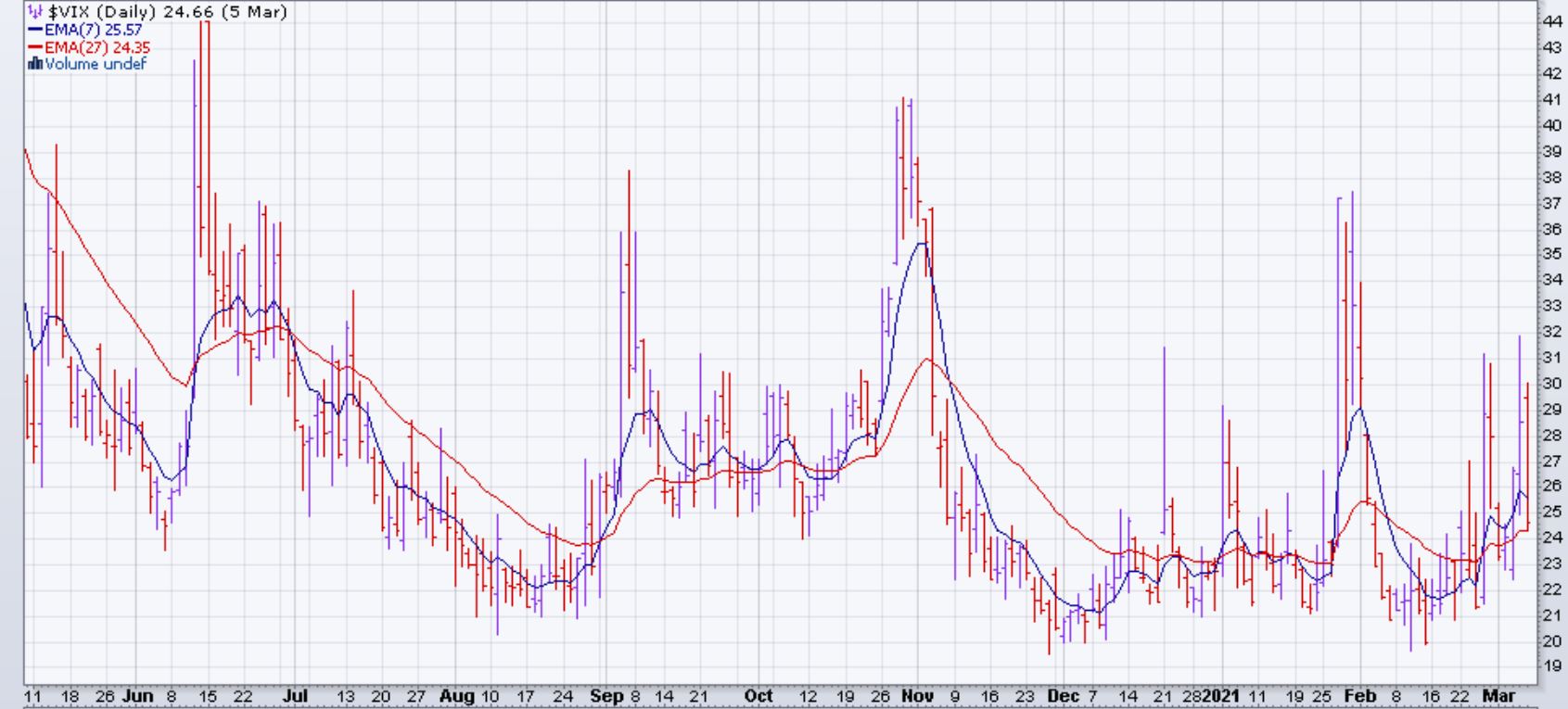Click the blue EMA(7) line swatch
Image resolution: width=1568 pixels, height=709 pixels.
[35, 30]
